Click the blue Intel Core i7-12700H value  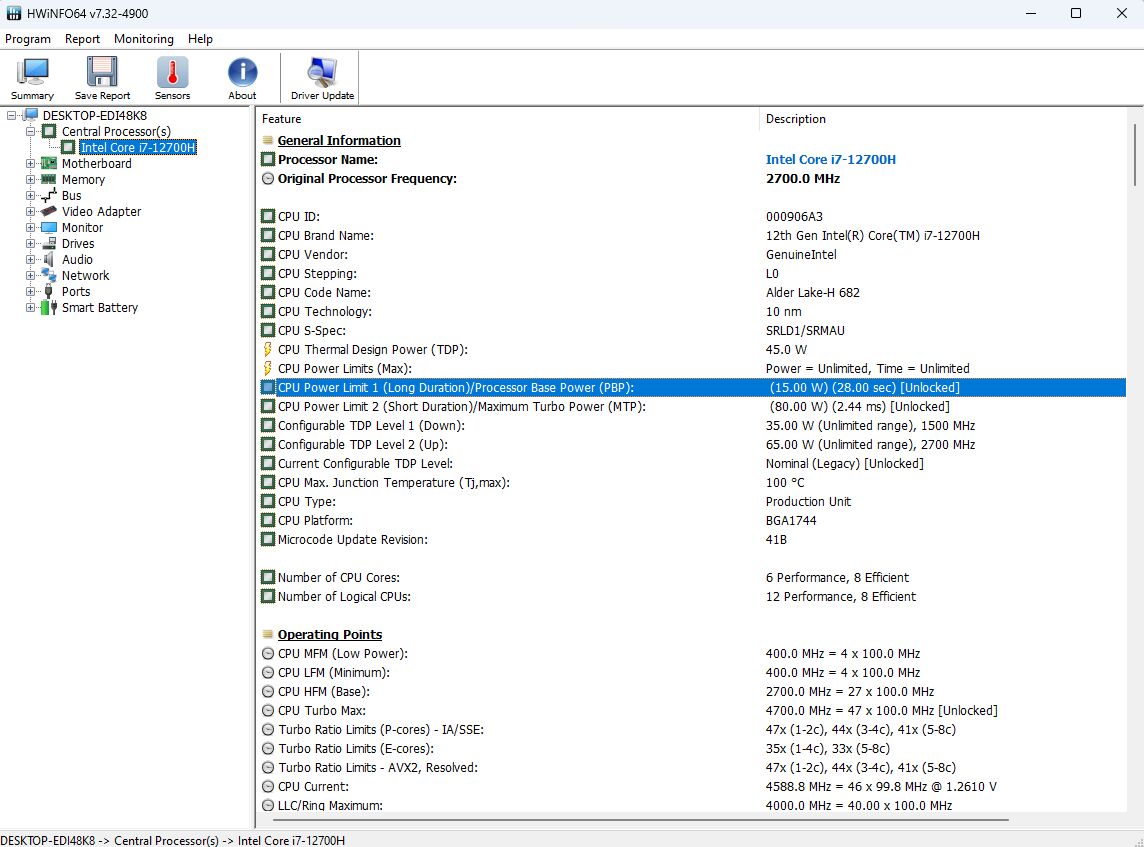(830, 159)
